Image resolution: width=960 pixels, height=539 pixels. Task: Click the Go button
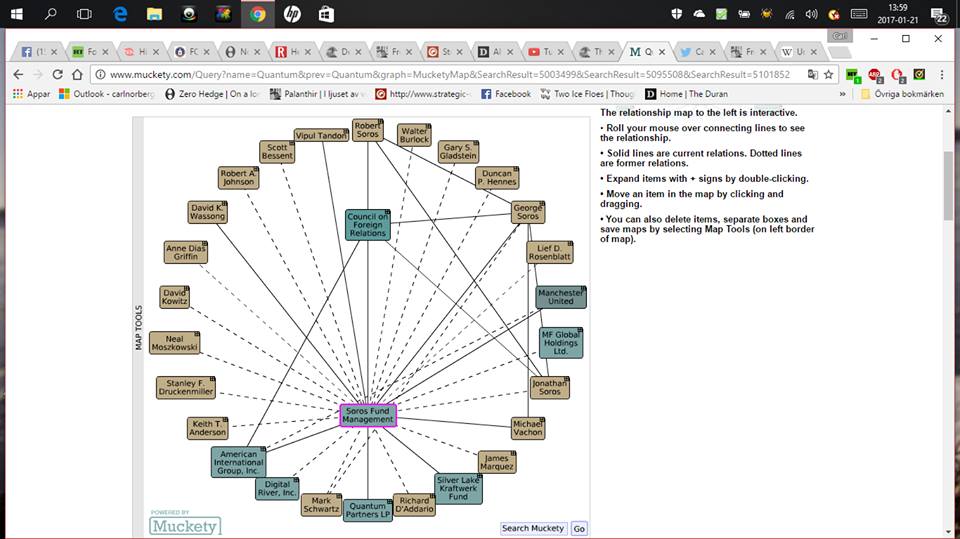pyautogui.click(x=579, y=528)
